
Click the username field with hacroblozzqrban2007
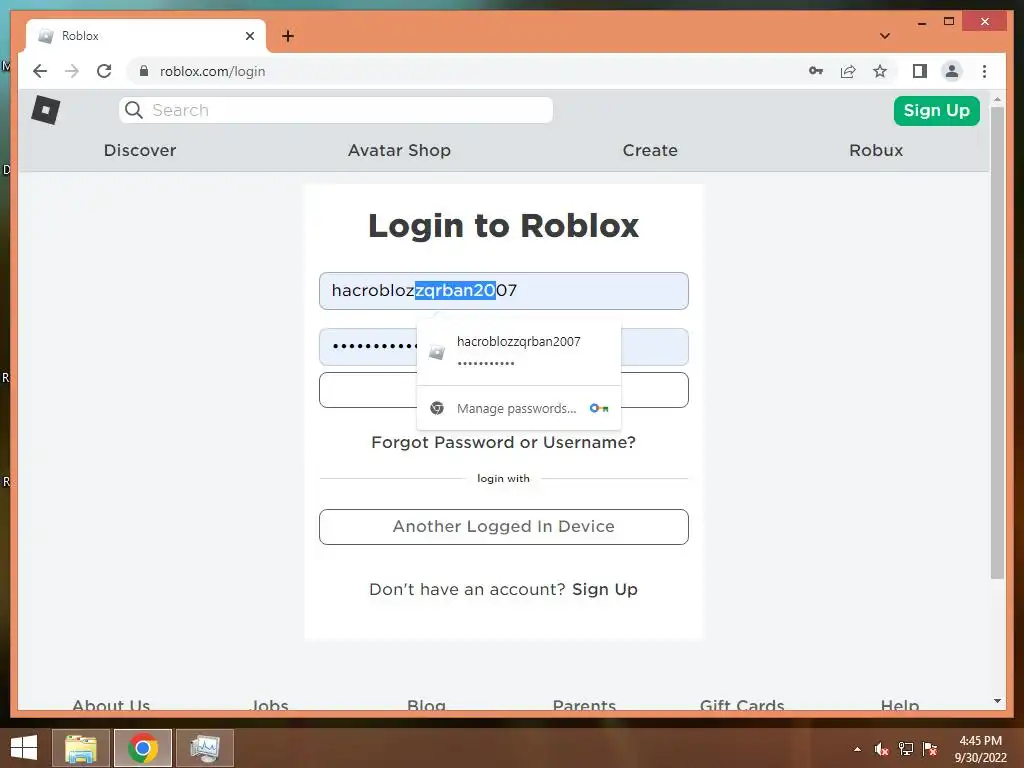point(504,291)
